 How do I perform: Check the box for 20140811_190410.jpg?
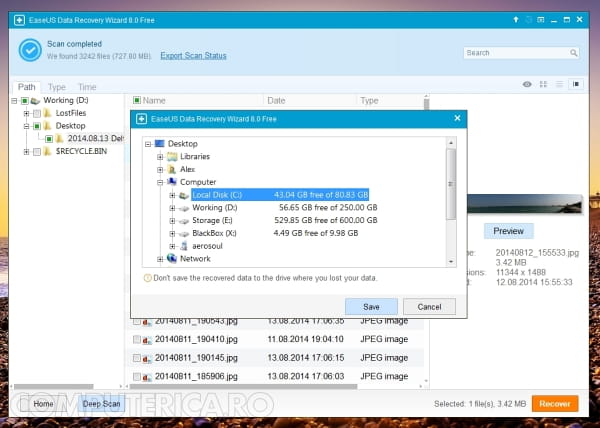point(137,339)
